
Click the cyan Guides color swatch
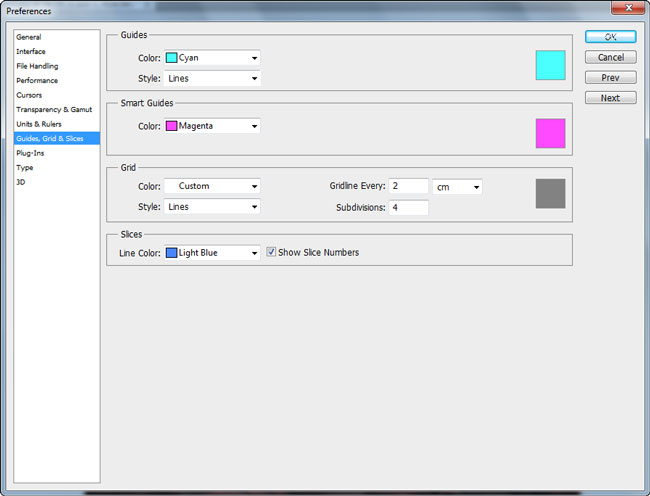point(550,65)
